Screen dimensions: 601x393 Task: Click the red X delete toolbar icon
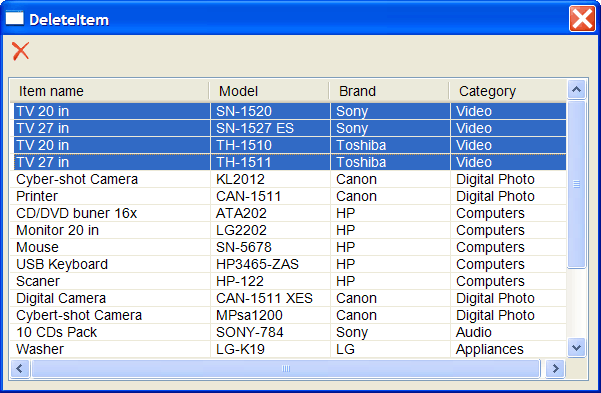tap(20, 51)
